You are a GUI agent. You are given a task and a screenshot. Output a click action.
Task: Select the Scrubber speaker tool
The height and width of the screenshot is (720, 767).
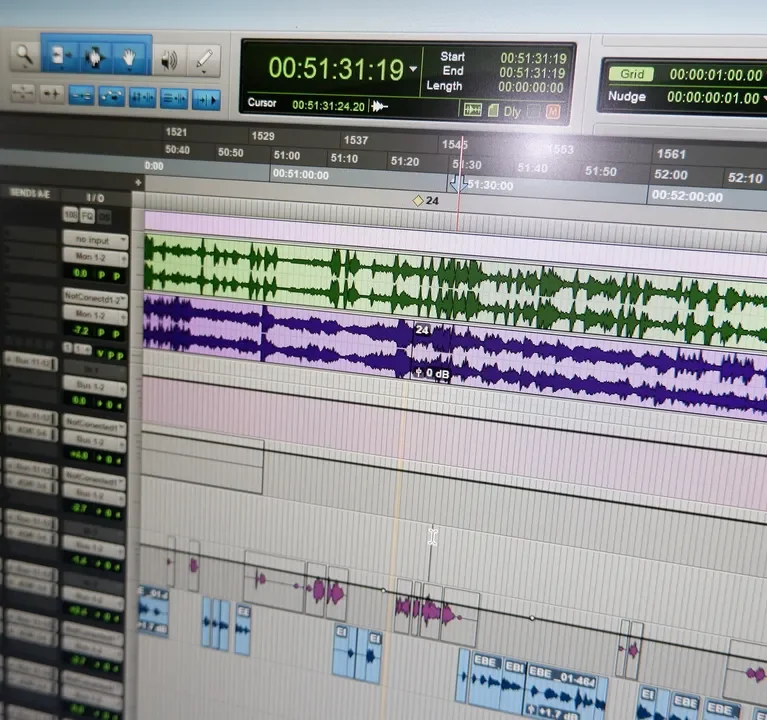point(168,60)
